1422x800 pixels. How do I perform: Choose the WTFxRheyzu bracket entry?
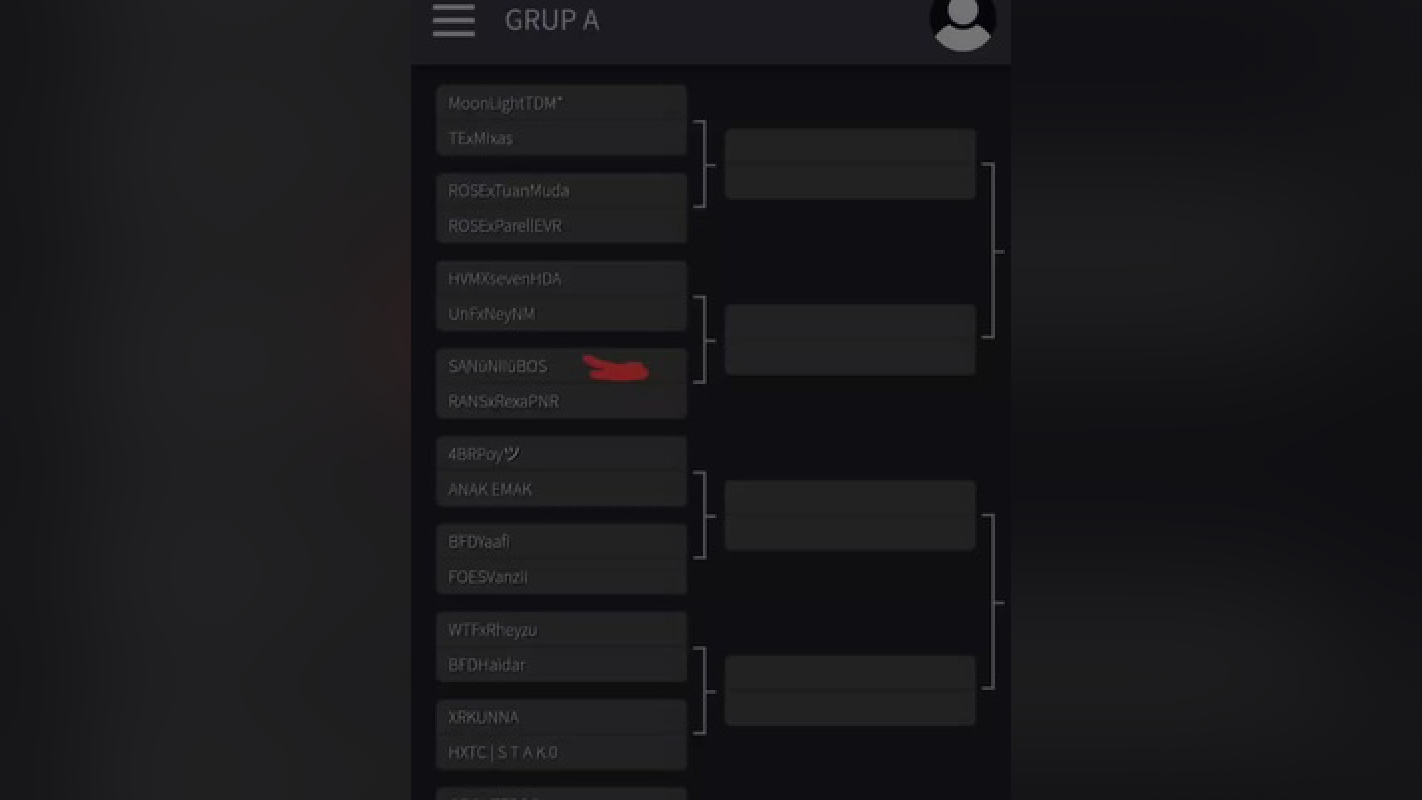tap(561, 630)
